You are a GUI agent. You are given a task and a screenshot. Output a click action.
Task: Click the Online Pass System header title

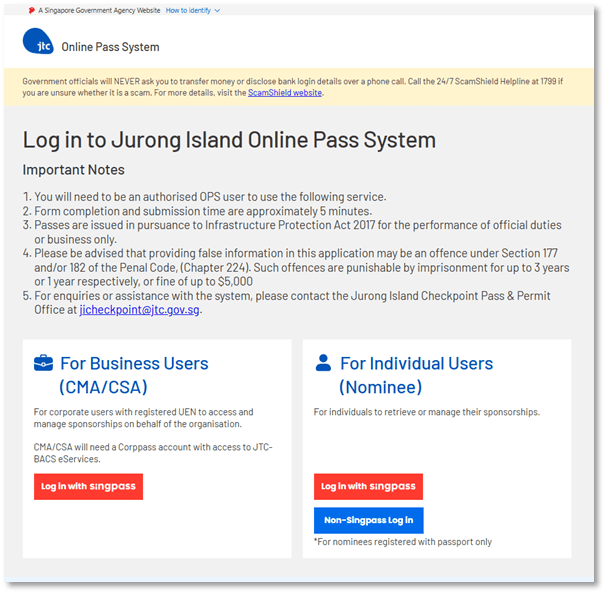click(110, 47)
